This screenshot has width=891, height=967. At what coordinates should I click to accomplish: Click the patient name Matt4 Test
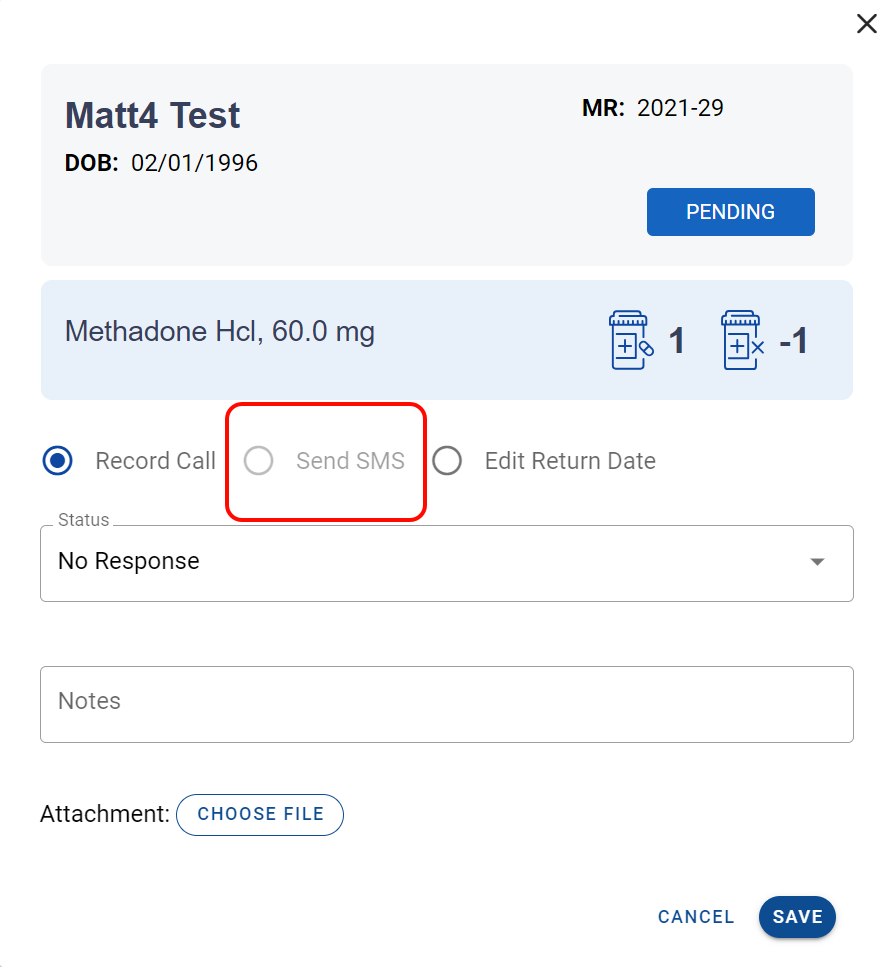[x=153, y=115]
